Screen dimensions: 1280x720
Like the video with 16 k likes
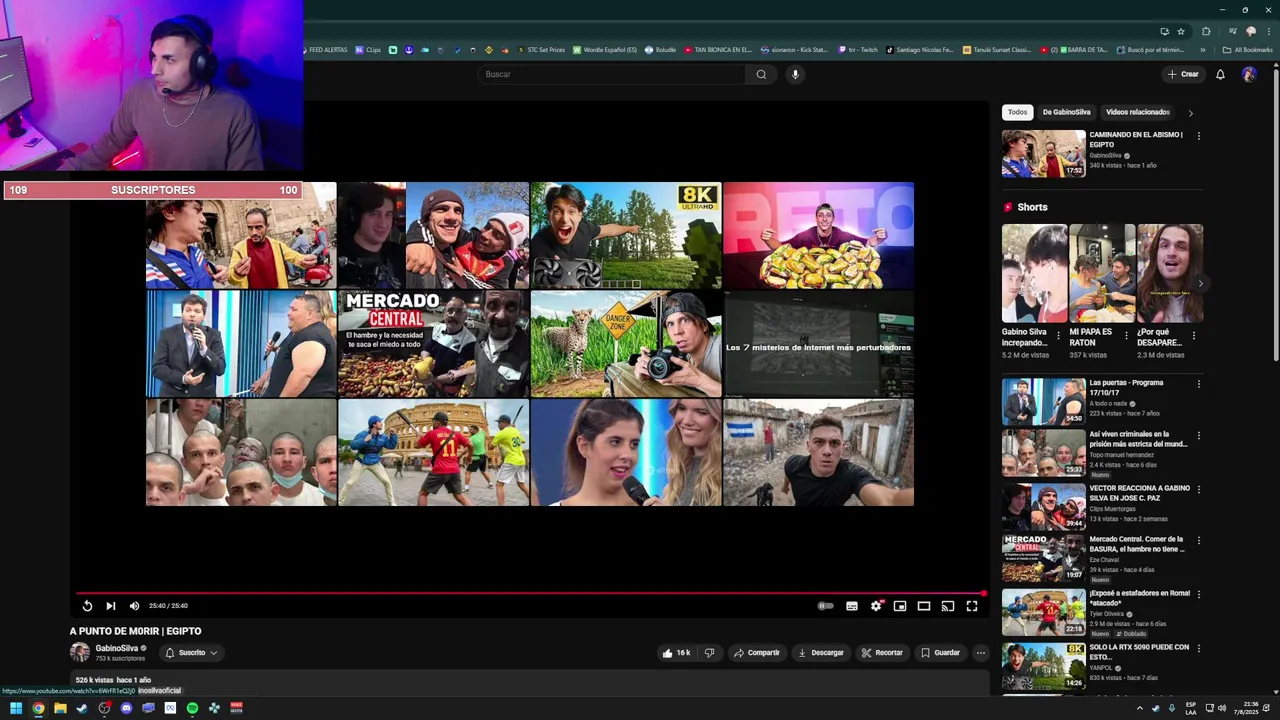click(x=676, y=653)
